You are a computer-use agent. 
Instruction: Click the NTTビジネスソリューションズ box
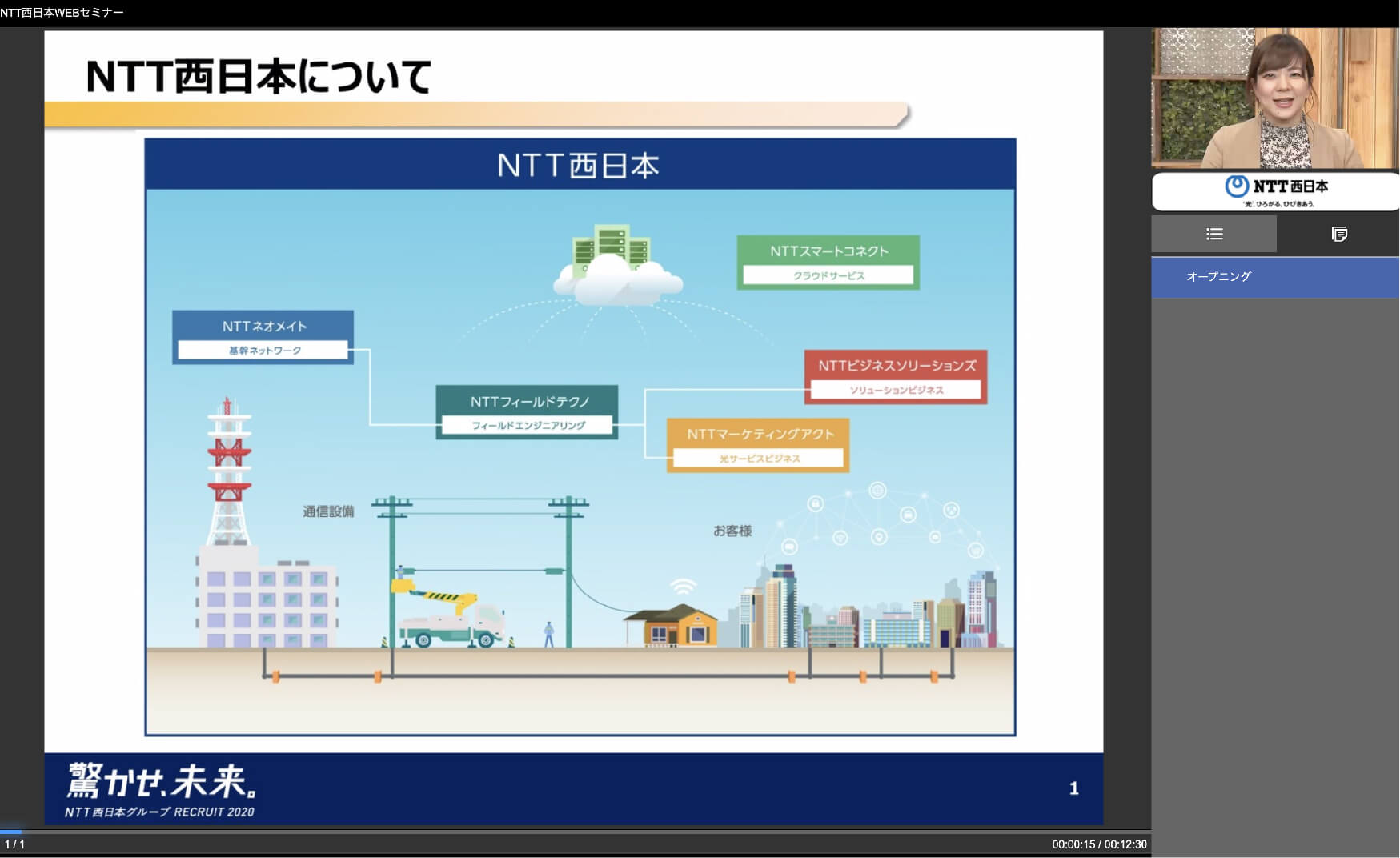point(895,376)
